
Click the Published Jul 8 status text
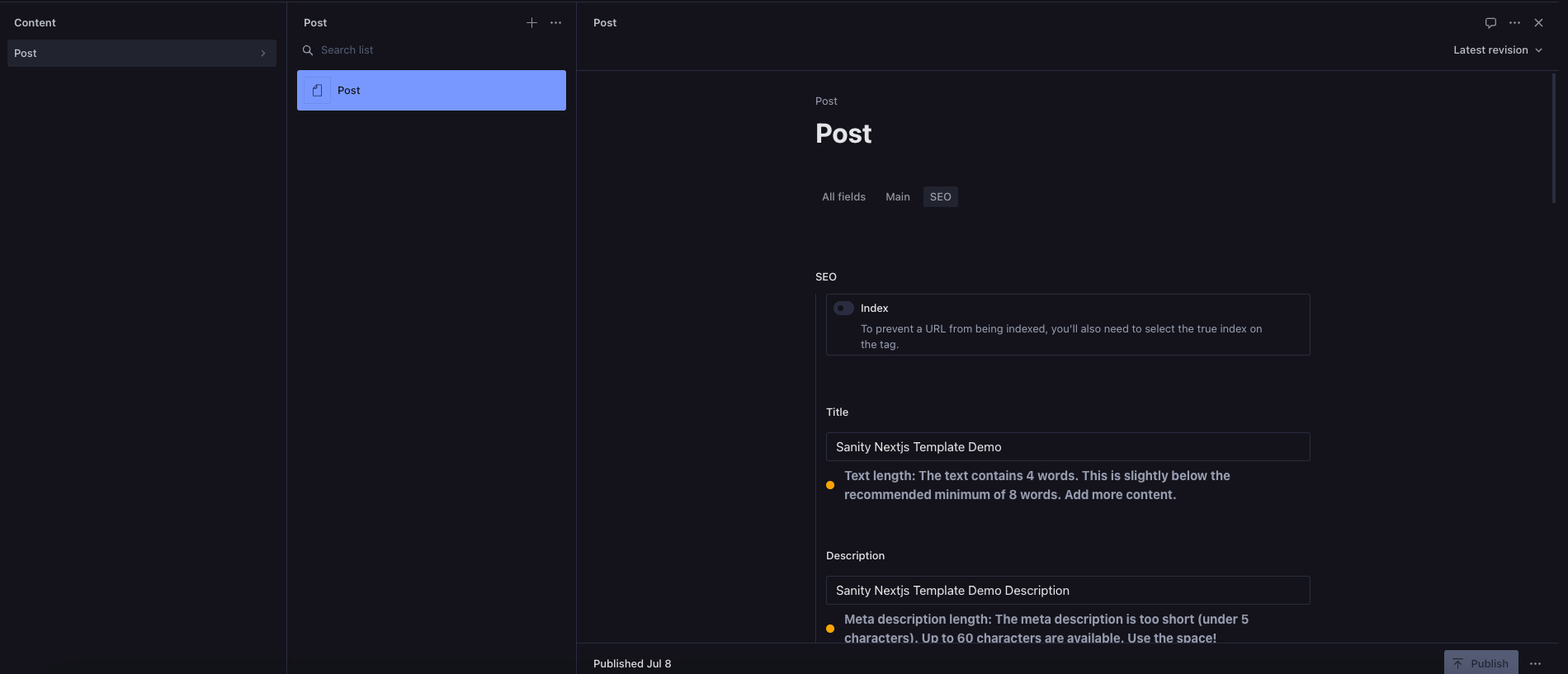632,664
